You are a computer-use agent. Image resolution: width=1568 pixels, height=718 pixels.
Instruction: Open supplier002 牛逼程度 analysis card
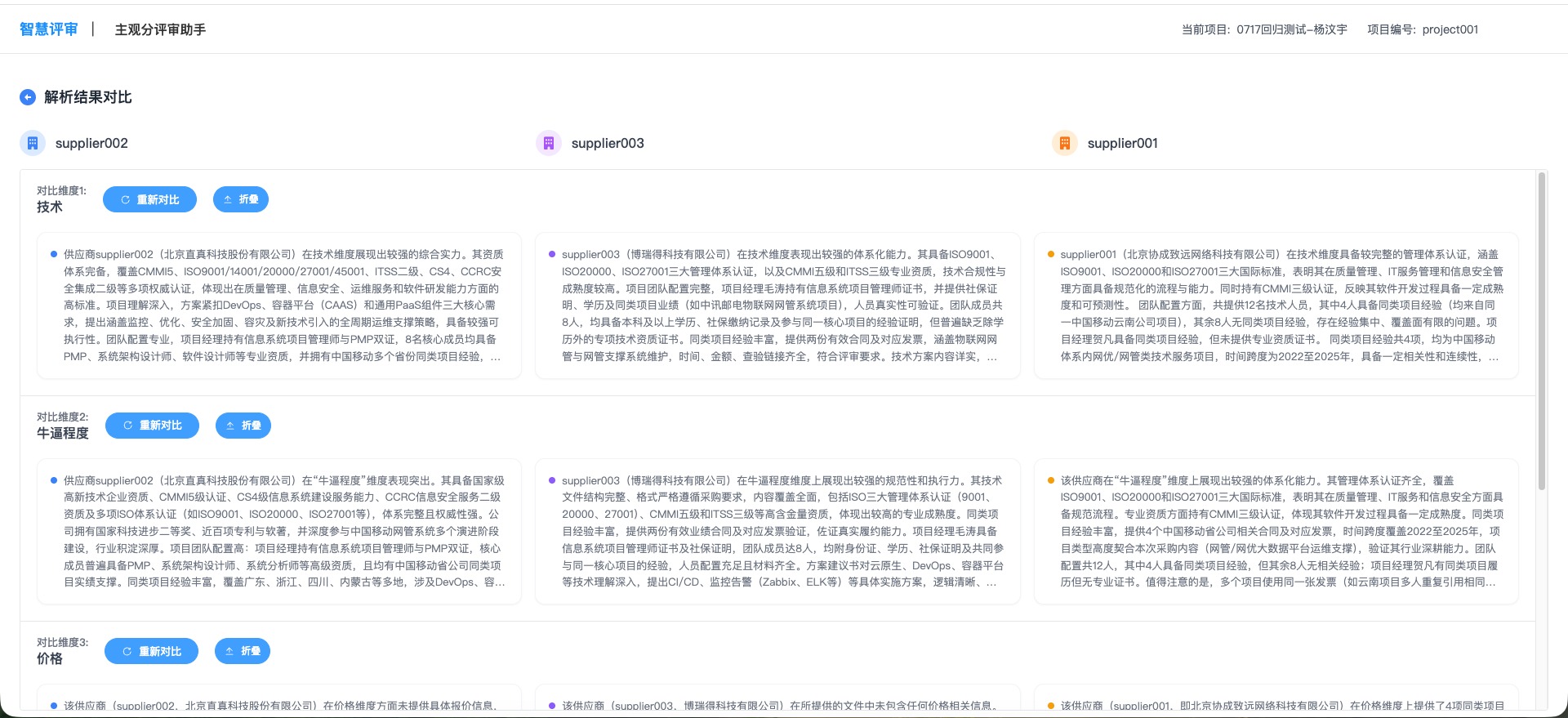[279, 532]
